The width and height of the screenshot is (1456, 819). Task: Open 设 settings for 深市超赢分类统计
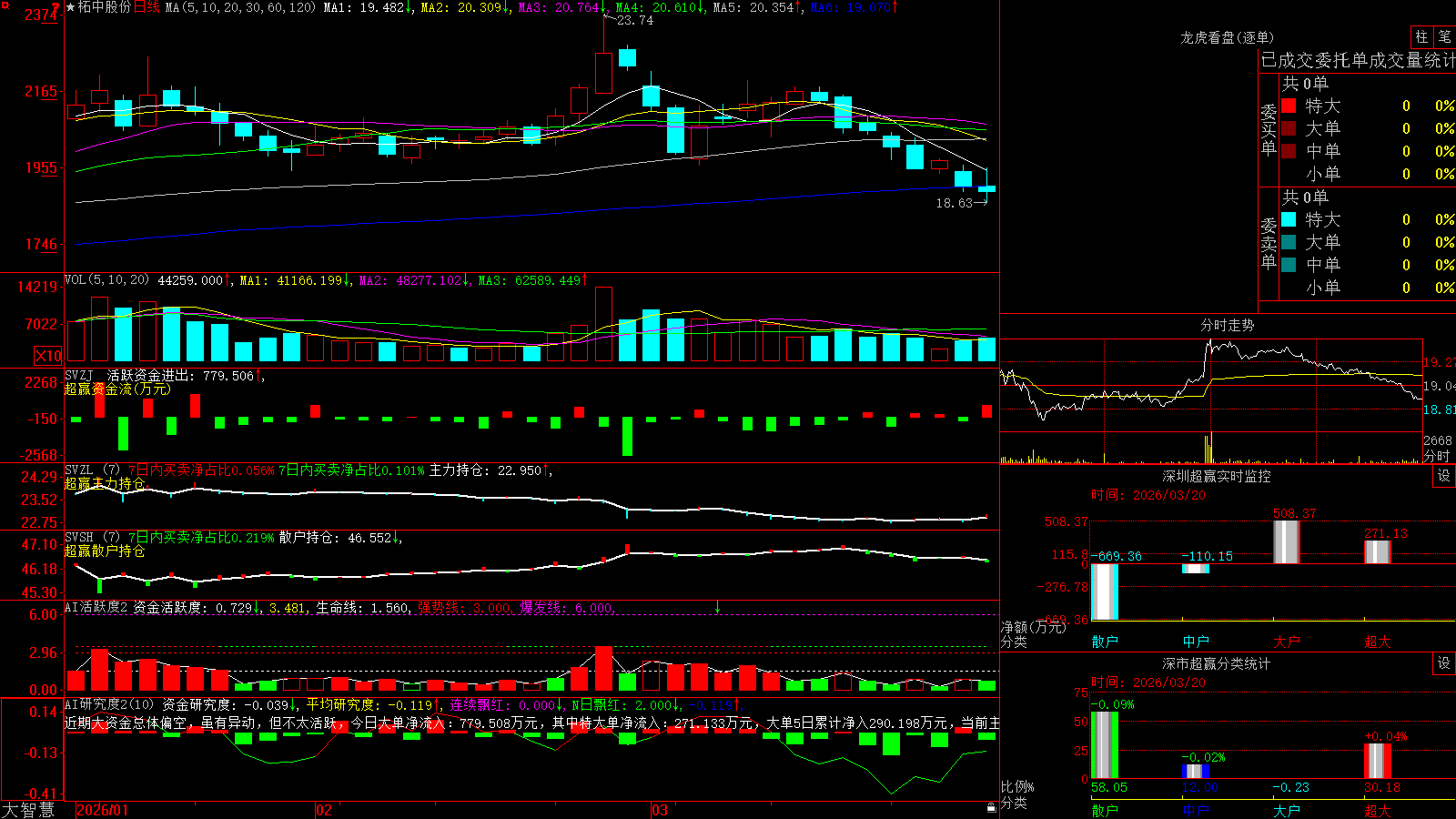point(1444,663)
